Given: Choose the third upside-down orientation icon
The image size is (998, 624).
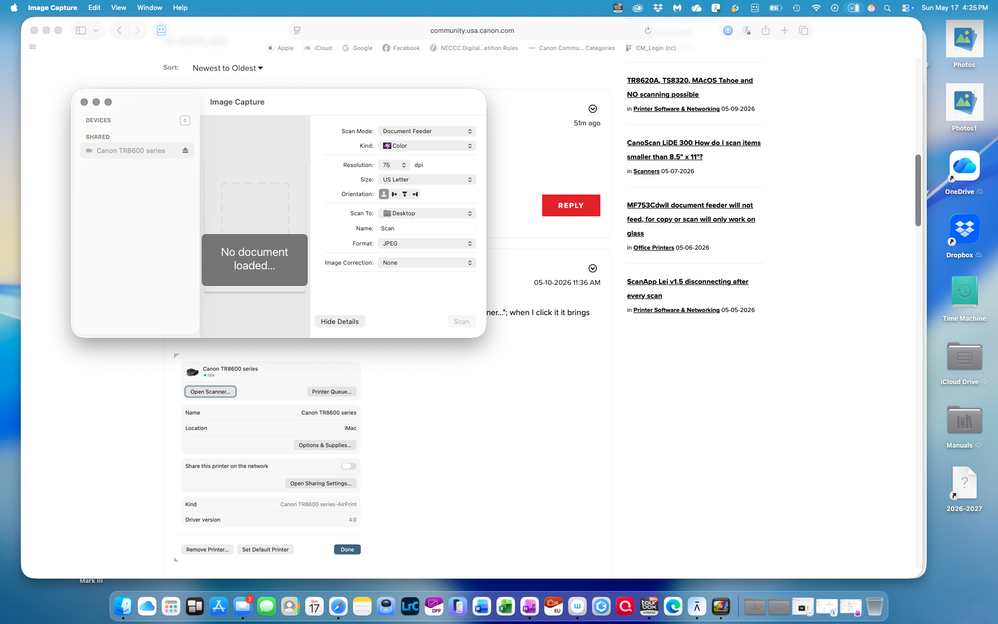Looking at the screenshot, I should pos(405,194).
